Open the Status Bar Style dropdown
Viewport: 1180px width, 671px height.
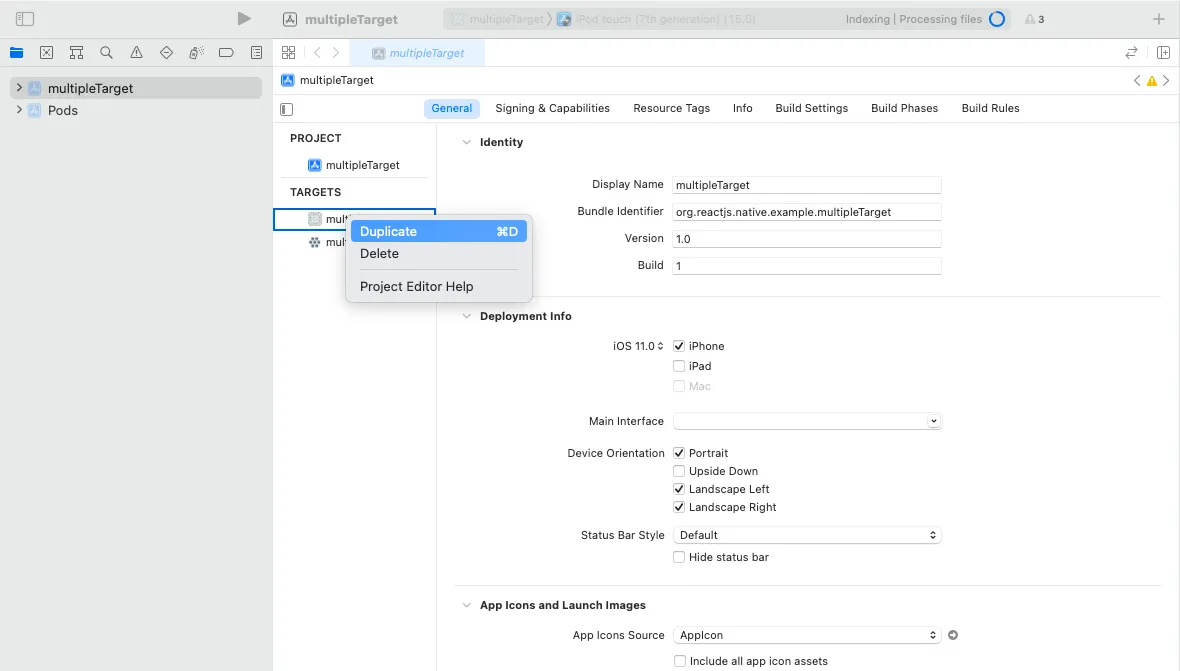(x=807, y=535)
